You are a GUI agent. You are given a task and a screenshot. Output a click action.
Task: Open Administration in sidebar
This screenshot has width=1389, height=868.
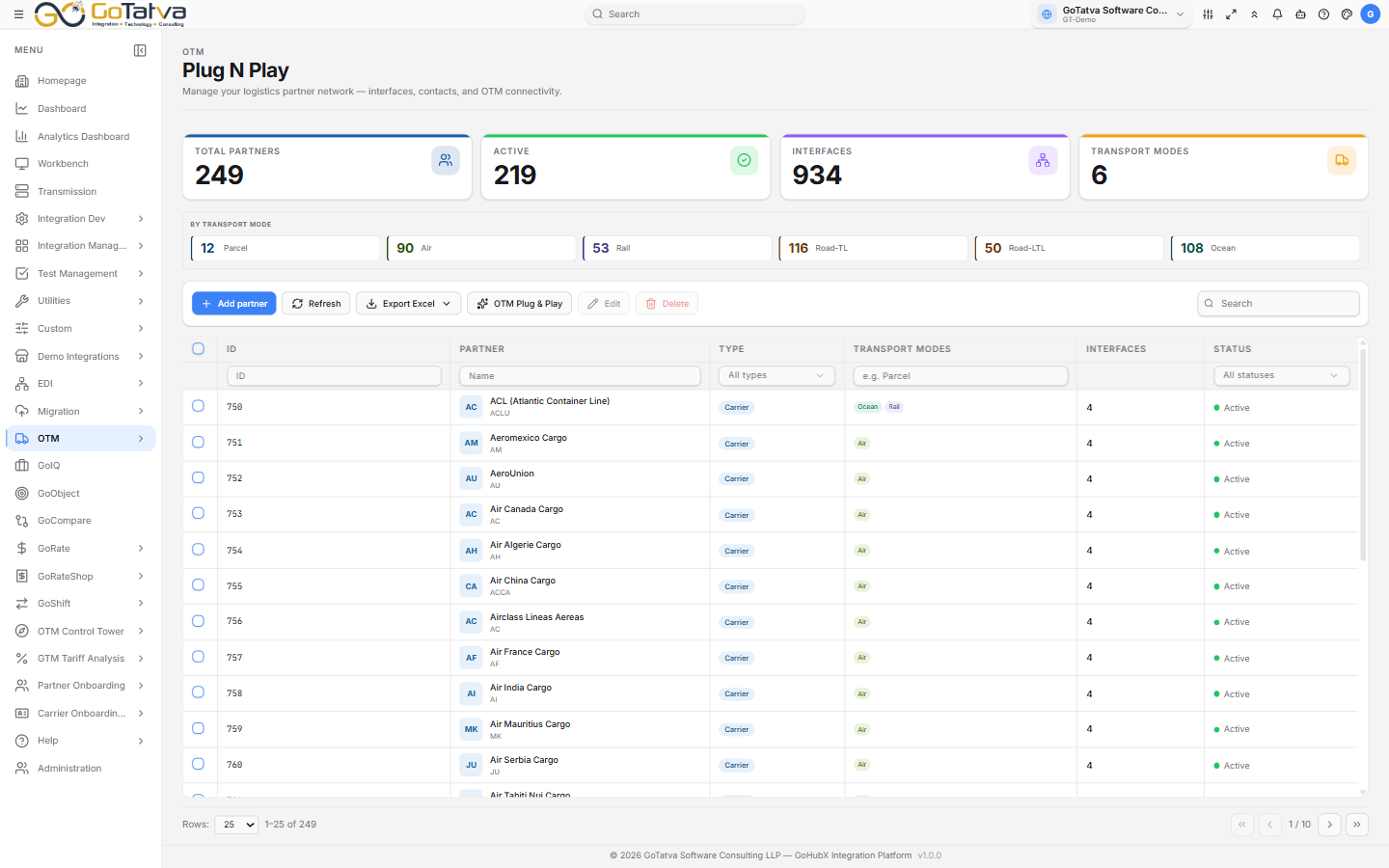81,769
